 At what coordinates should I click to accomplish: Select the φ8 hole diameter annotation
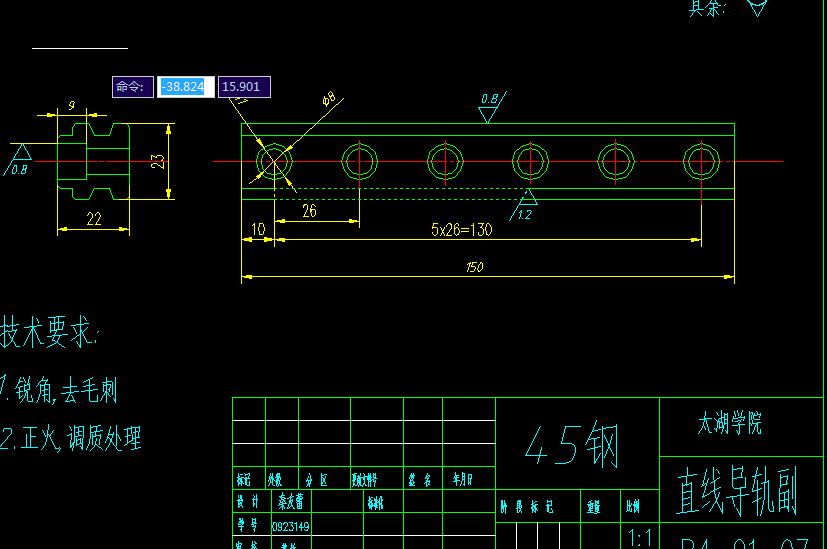click(x=329, y=98)
